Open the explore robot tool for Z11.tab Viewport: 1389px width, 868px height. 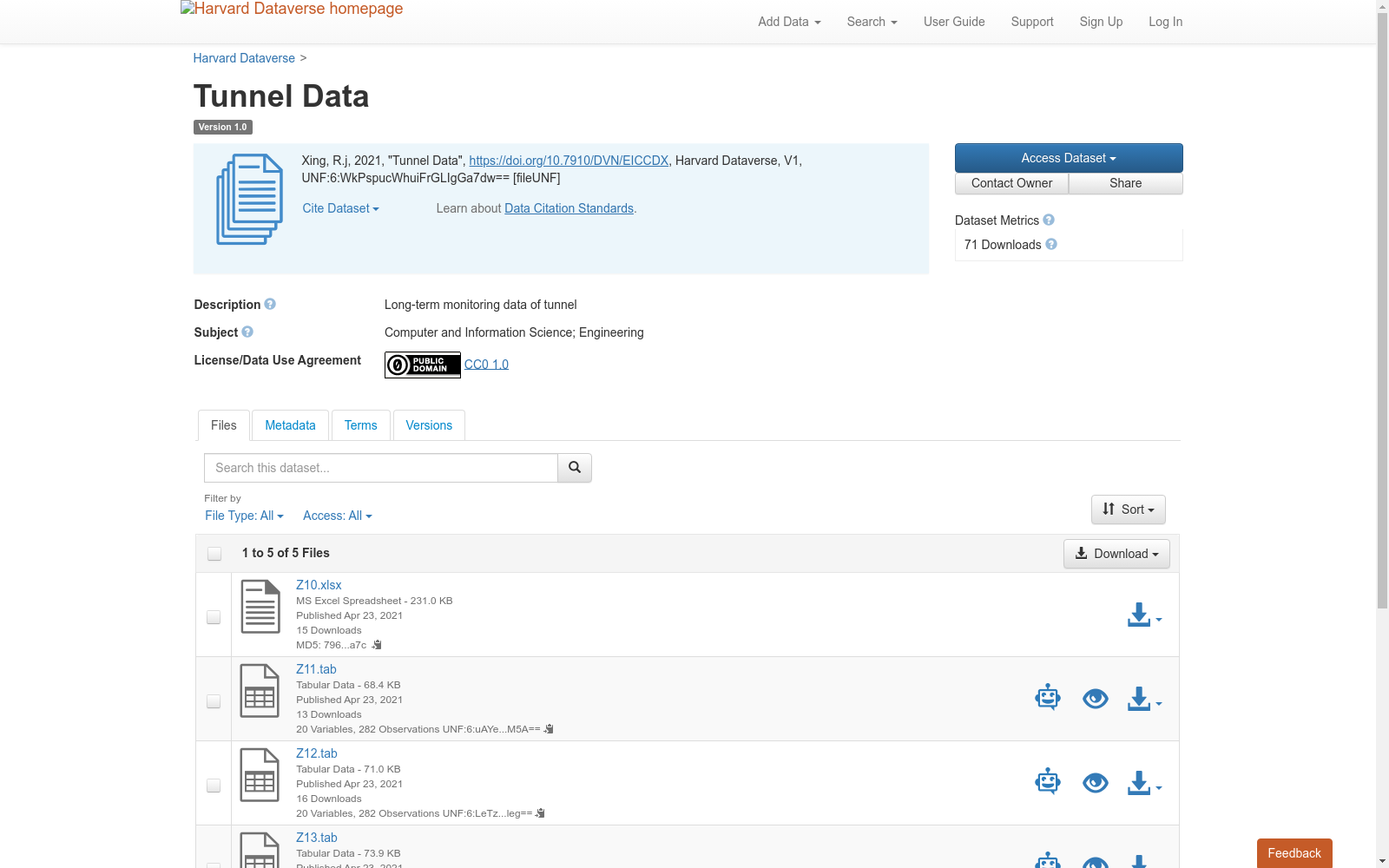[x=1048, y=697]
